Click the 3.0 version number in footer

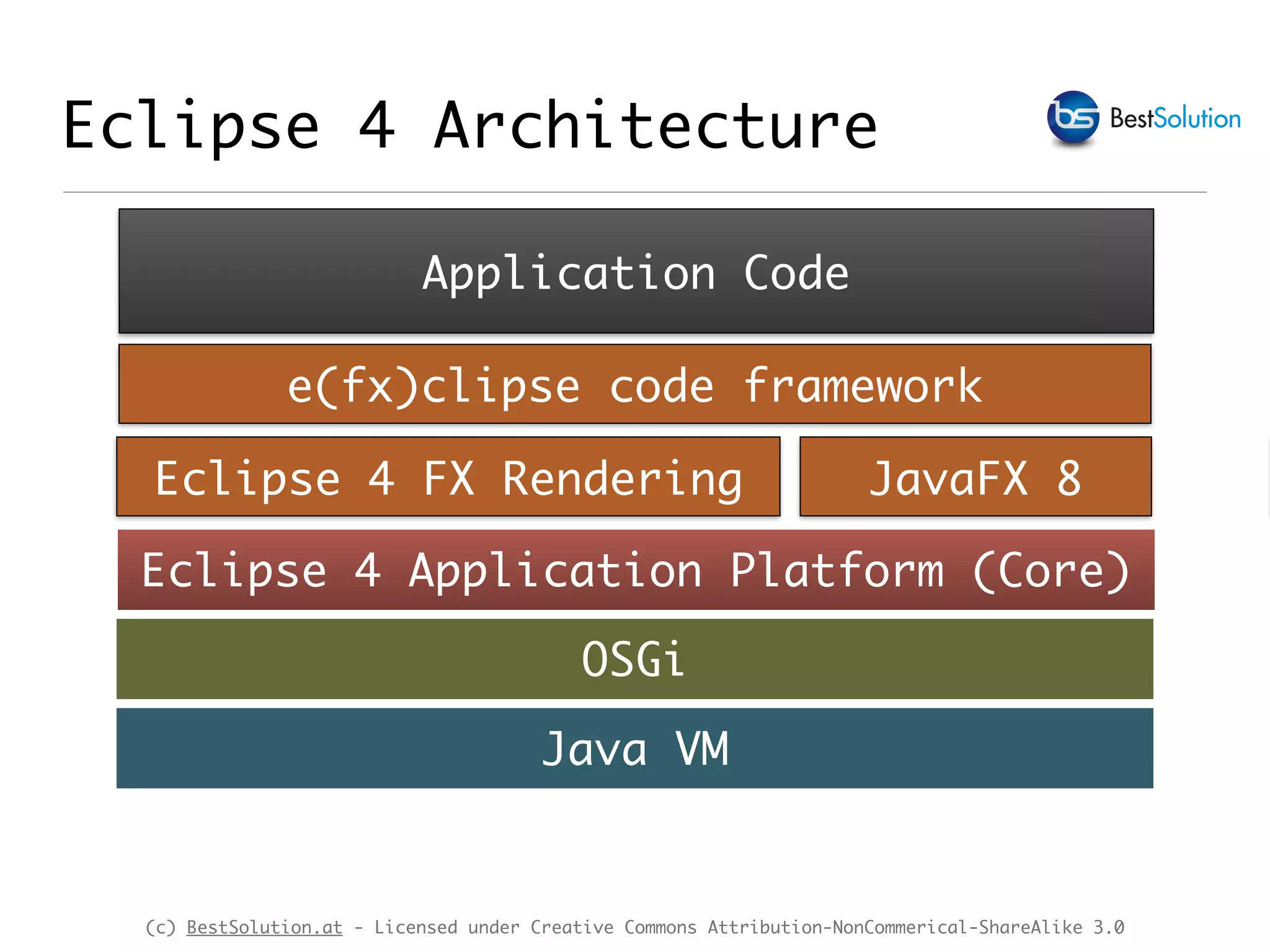[x=1108, y=927]
